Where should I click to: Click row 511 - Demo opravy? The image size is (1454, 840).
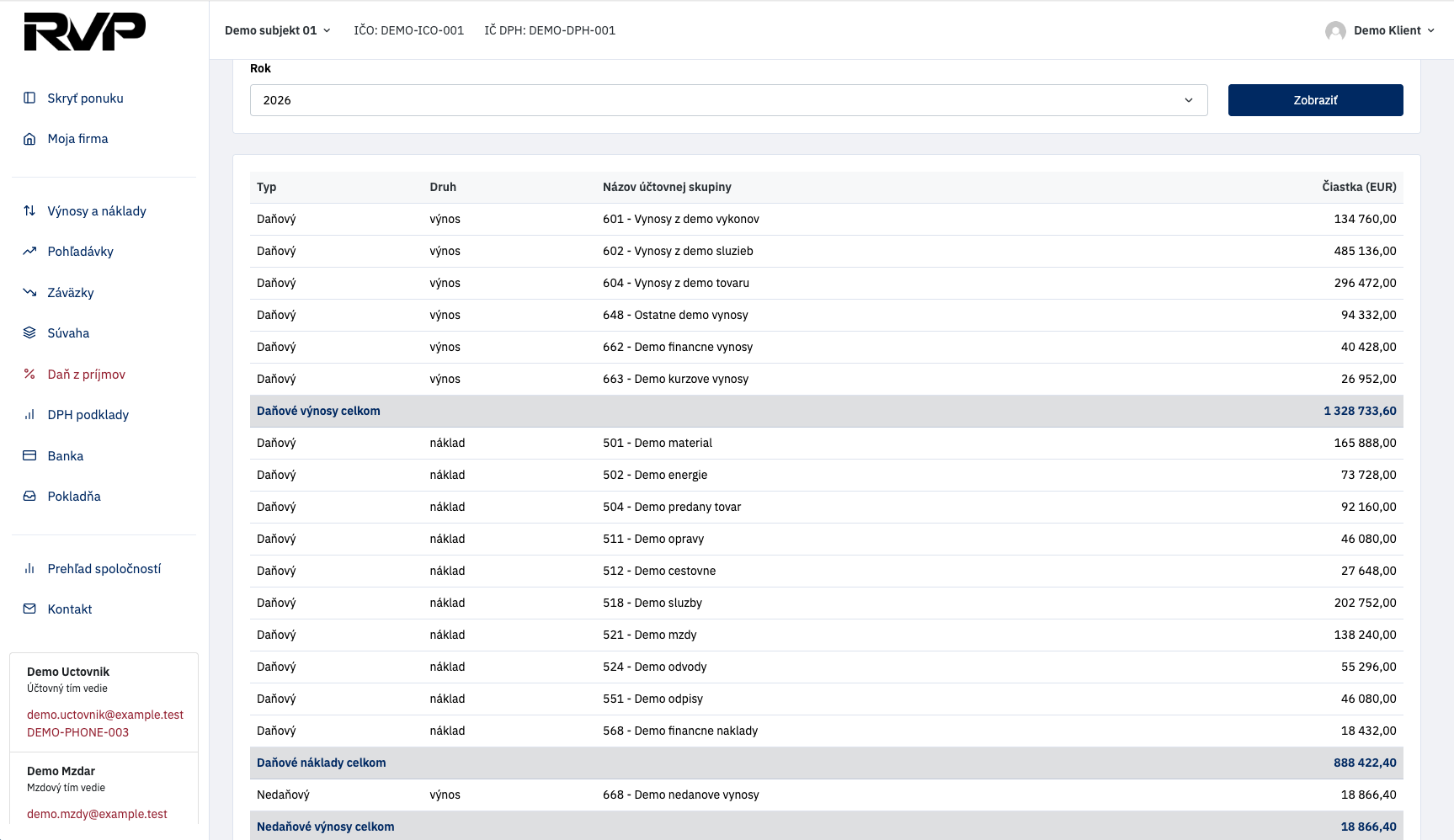click(827, 539)
